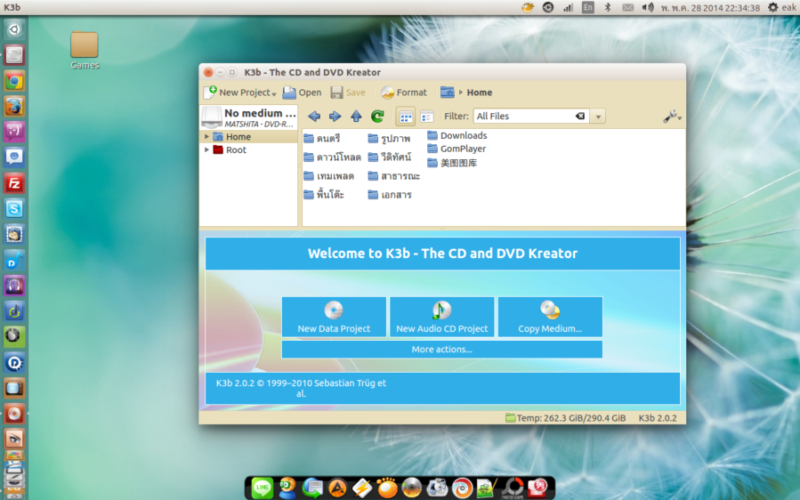Click K3b 2.0.2 version in status bar
The height and width of the screenshot is (500, 800).
pyautogui.click(x=658, y=418)
